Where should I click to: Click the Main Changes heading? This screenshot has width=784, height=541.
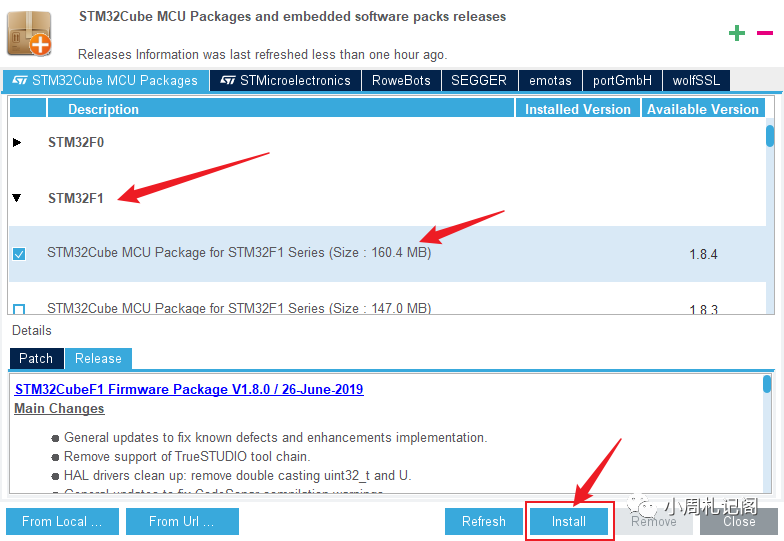click(x=59, y=408)
